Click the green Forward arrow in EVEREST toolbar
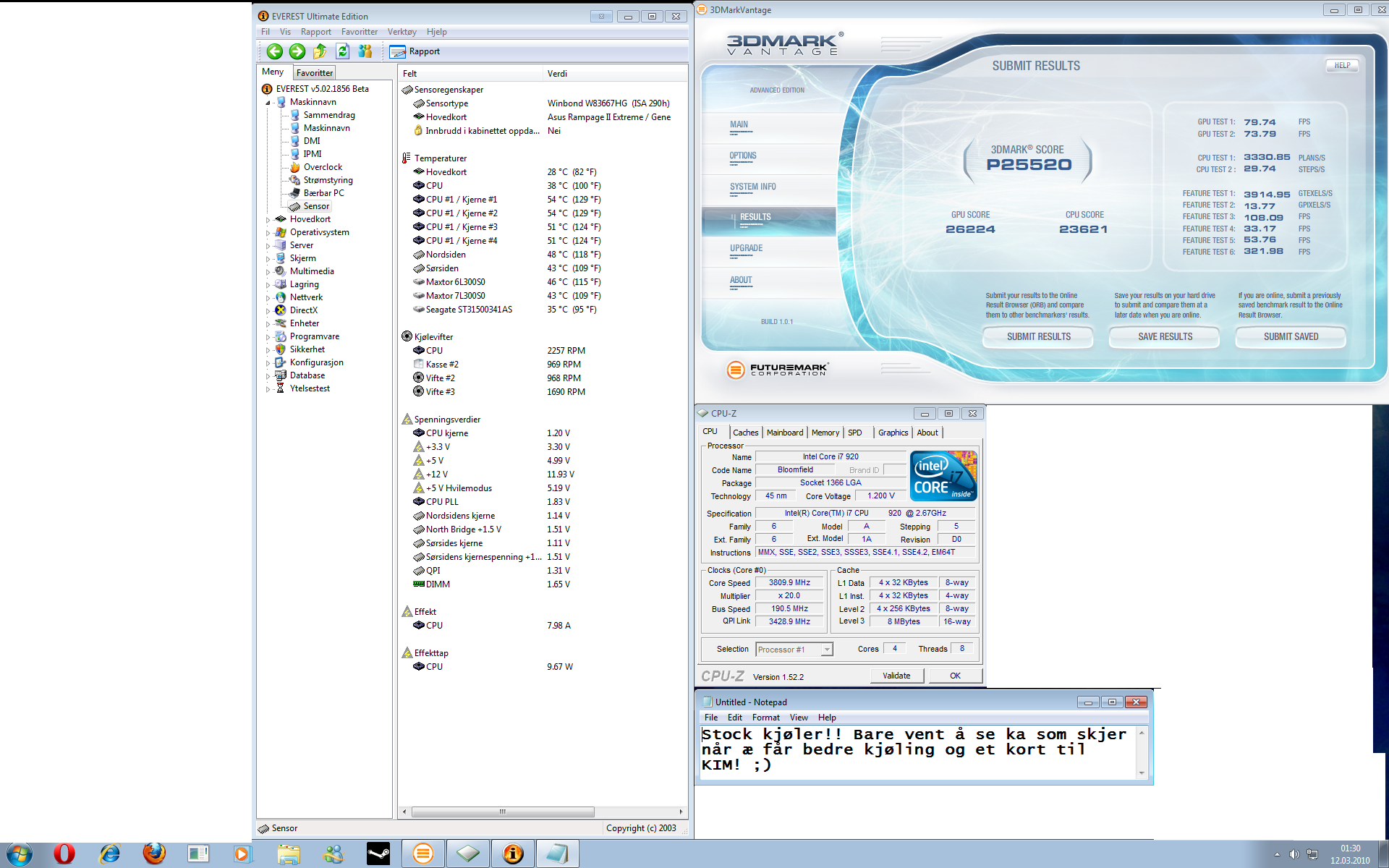The image size is (1389, 868). point(297,51)
